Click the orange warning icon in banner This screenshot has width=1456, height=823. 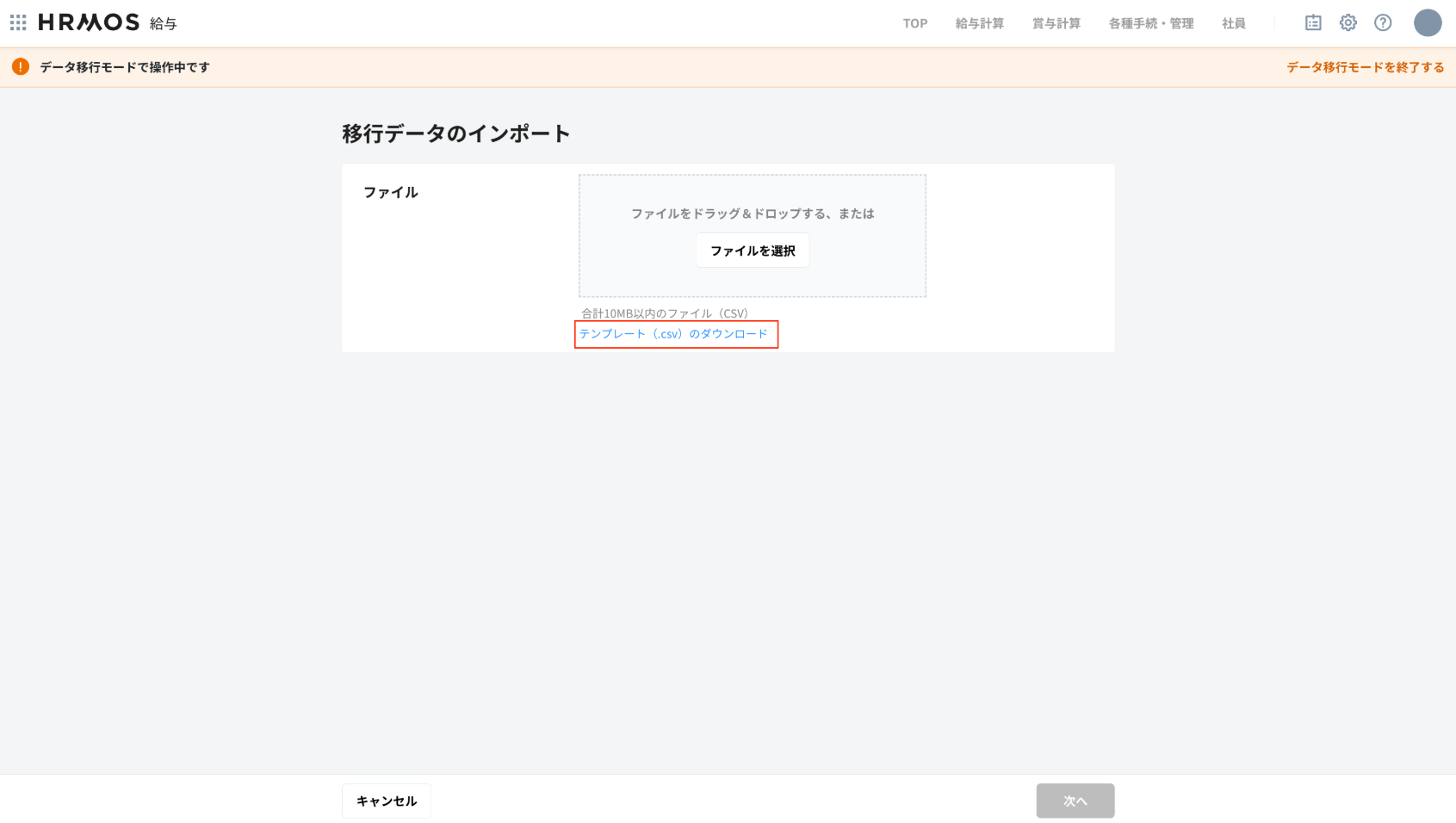pyautogui.click(x=21, y=67)
